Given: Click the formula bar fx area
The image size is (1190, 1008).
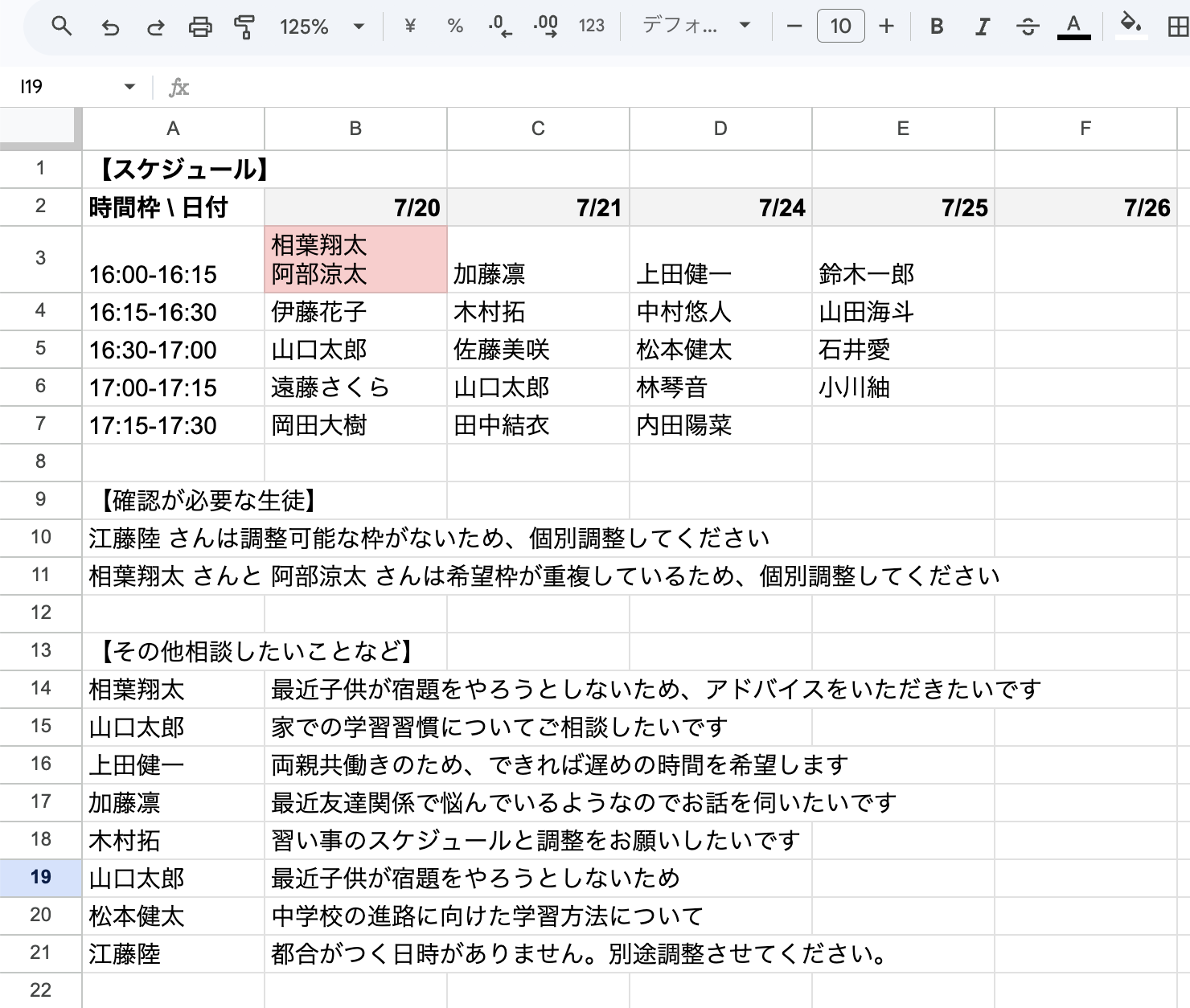Looking at the screenshot, I should (x=675, y=87).
